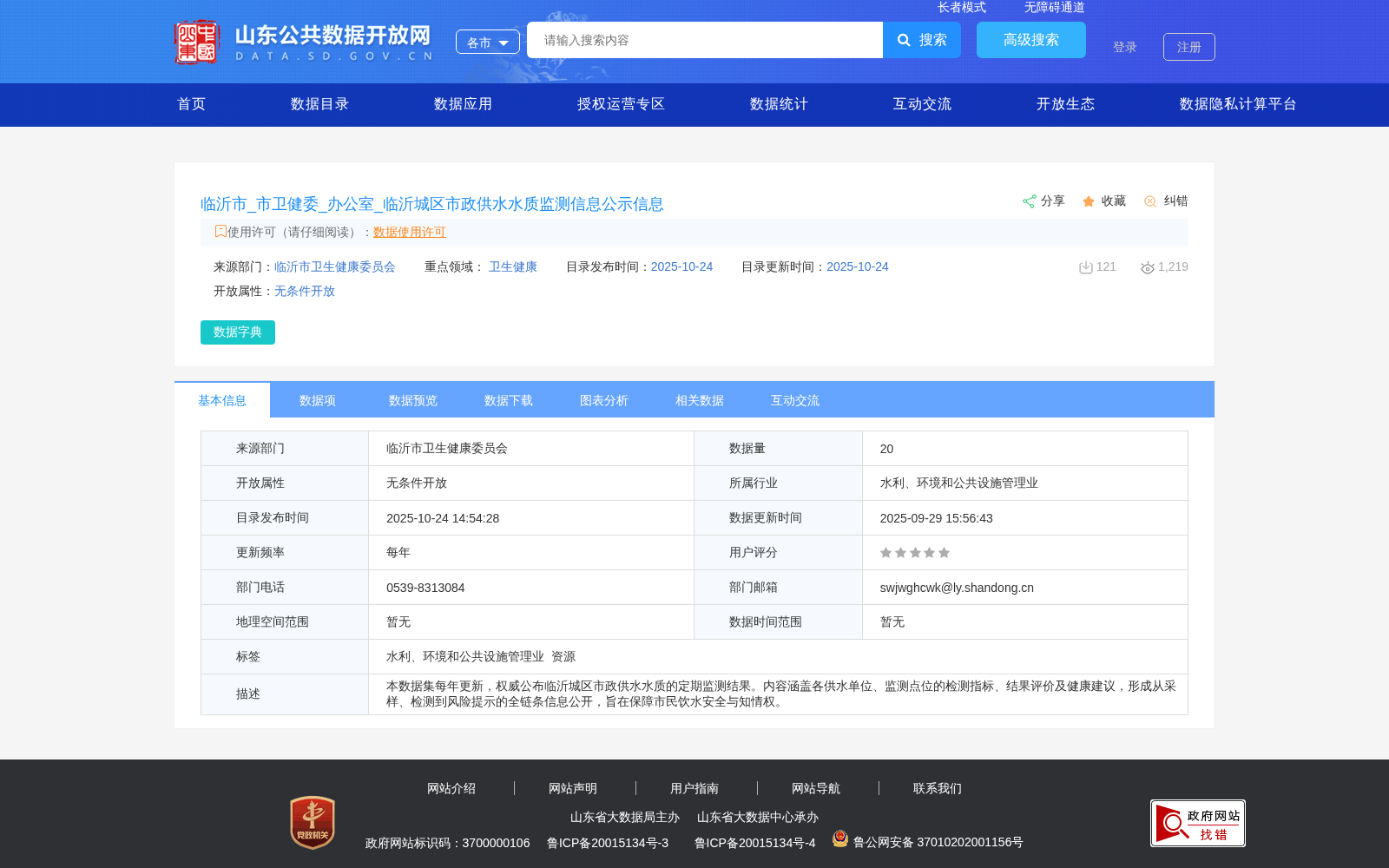The image size is (1389, 868).
Task: Click catalog publish time 2025-10-24 14:54:28
Action: click(443, 518)
